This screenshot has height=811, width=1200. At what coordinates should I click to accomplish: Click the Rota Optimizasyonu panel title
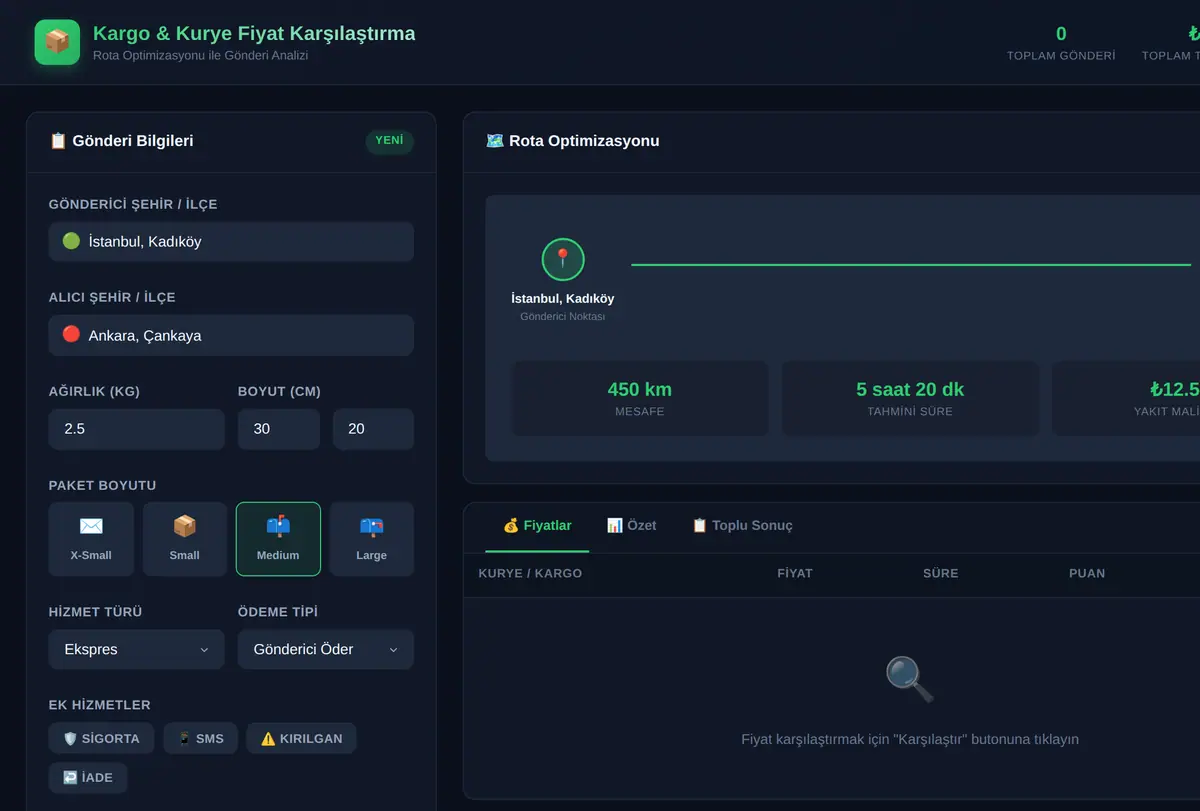(x=573, y=141)
